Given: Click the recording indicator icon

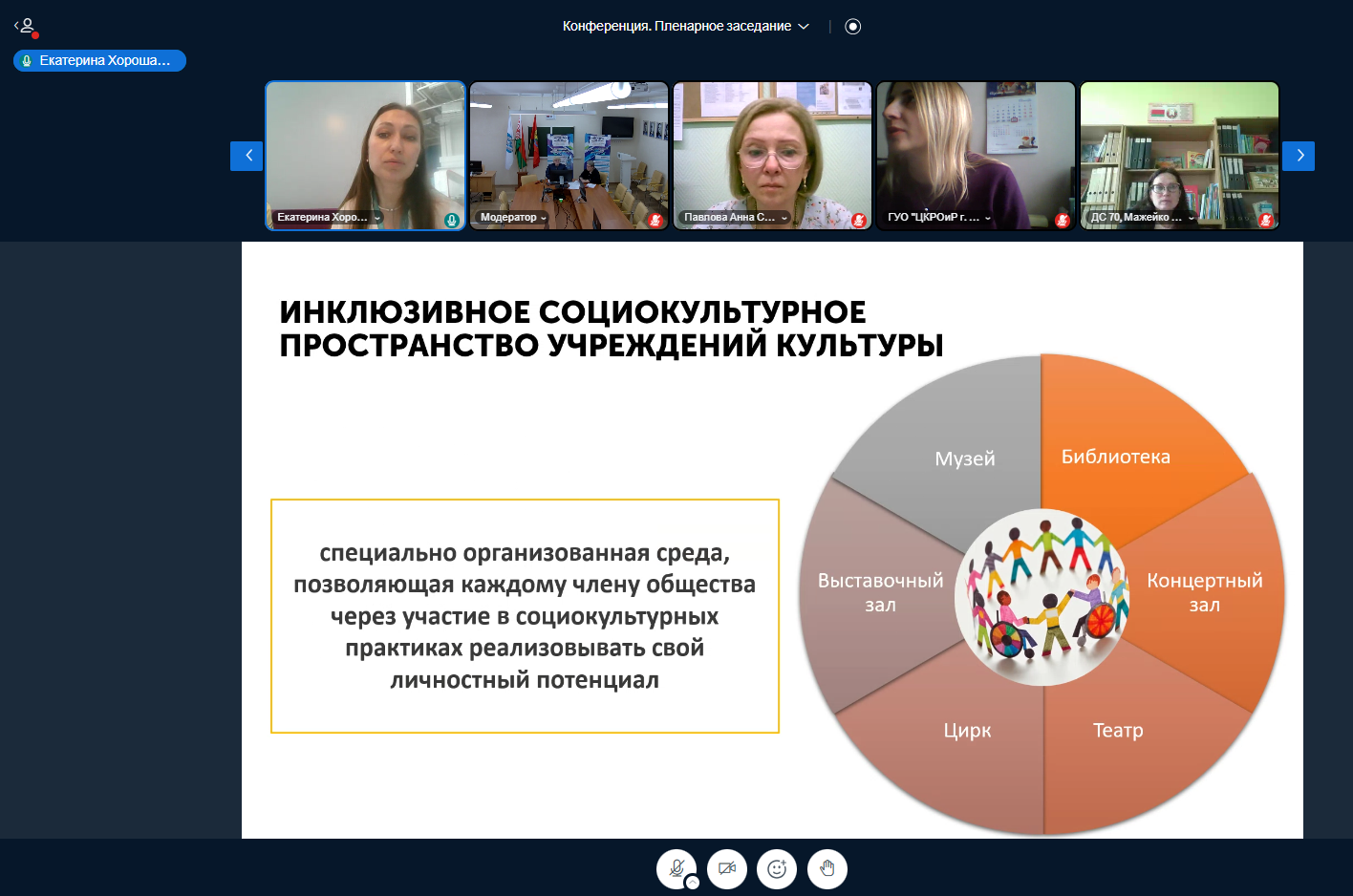Looking at the screenshot, I should point(853,27).
